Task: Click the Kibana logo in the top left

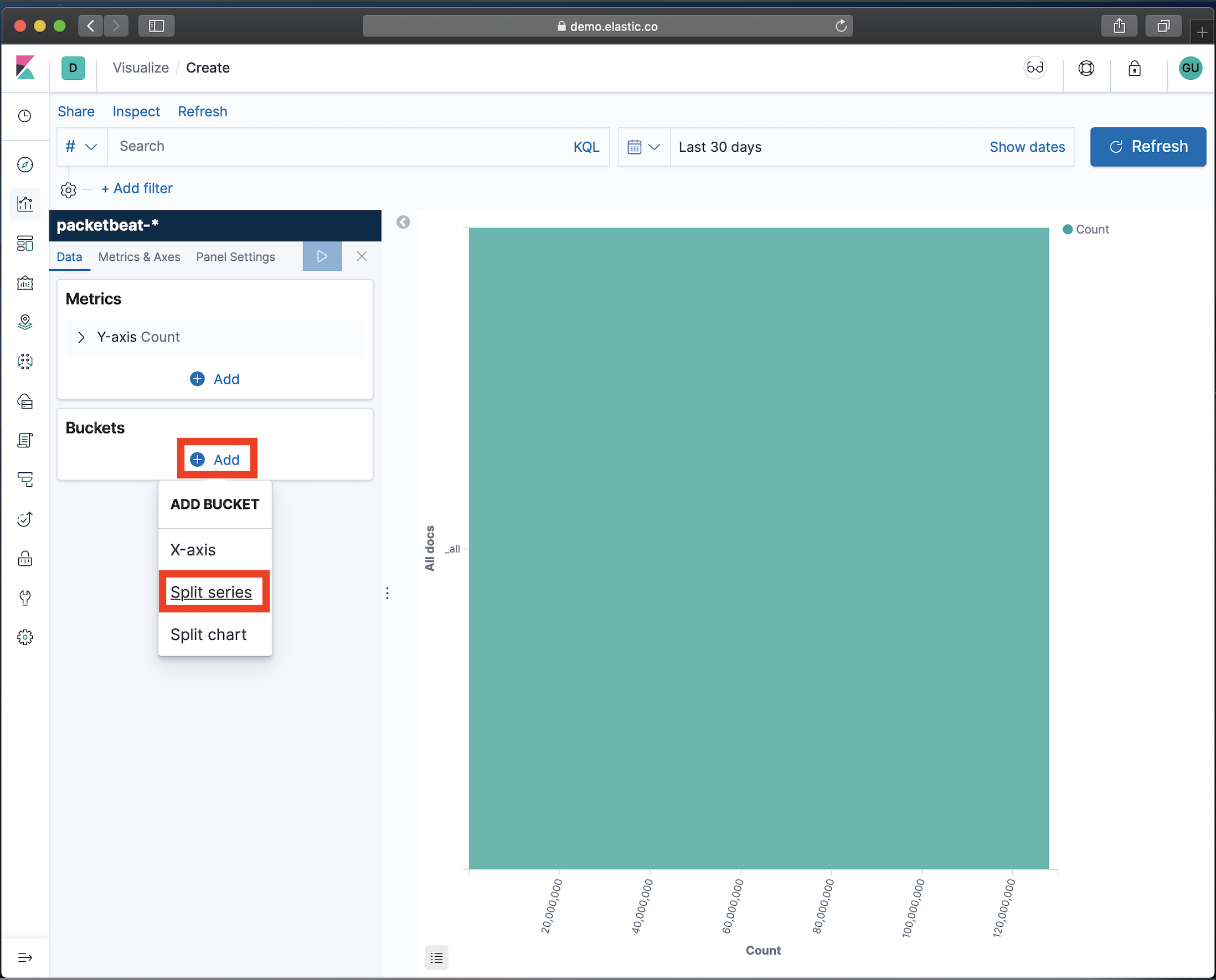Action: (25, 68)
